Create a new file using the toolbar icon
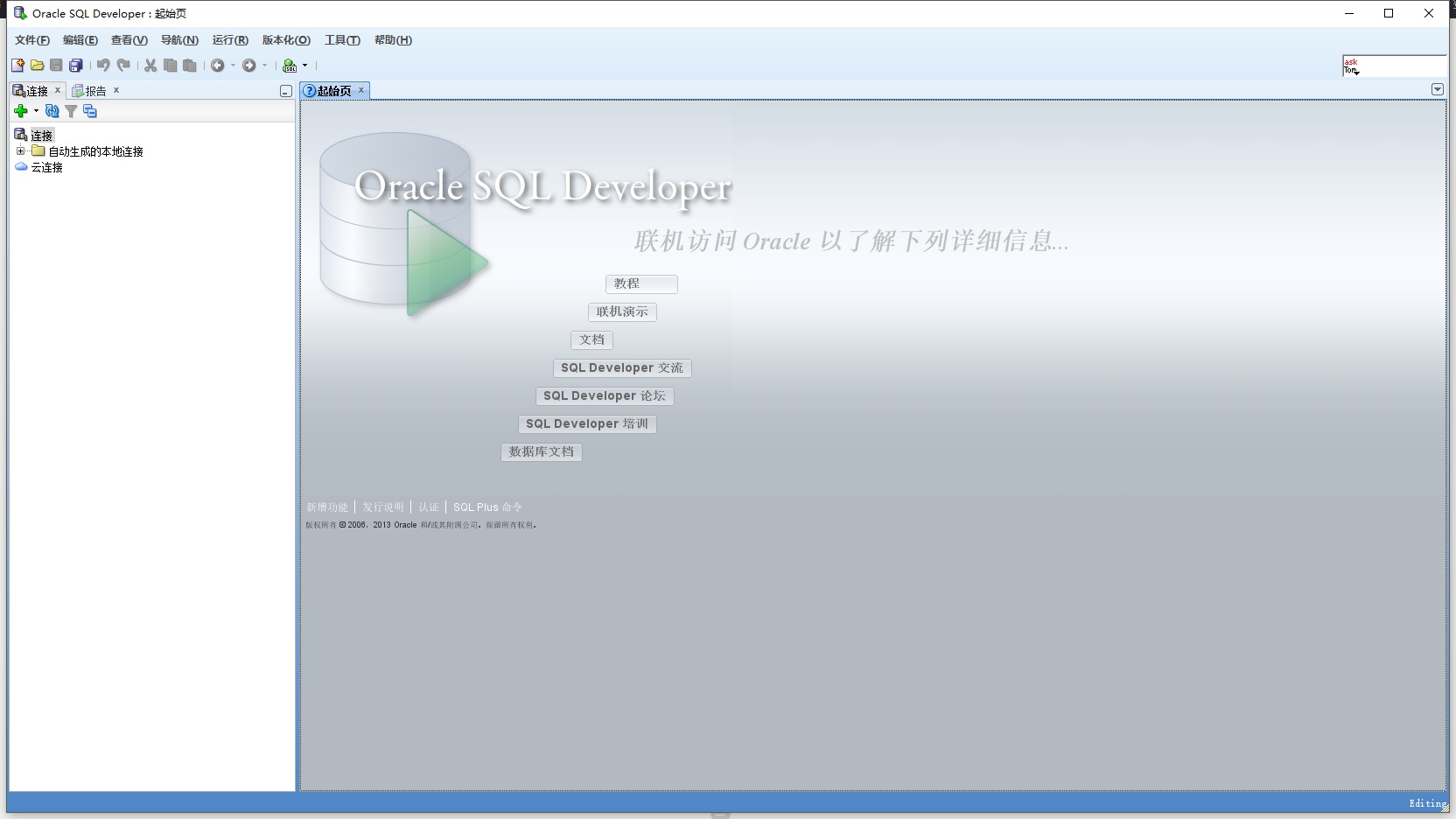 tap(17, 66)
